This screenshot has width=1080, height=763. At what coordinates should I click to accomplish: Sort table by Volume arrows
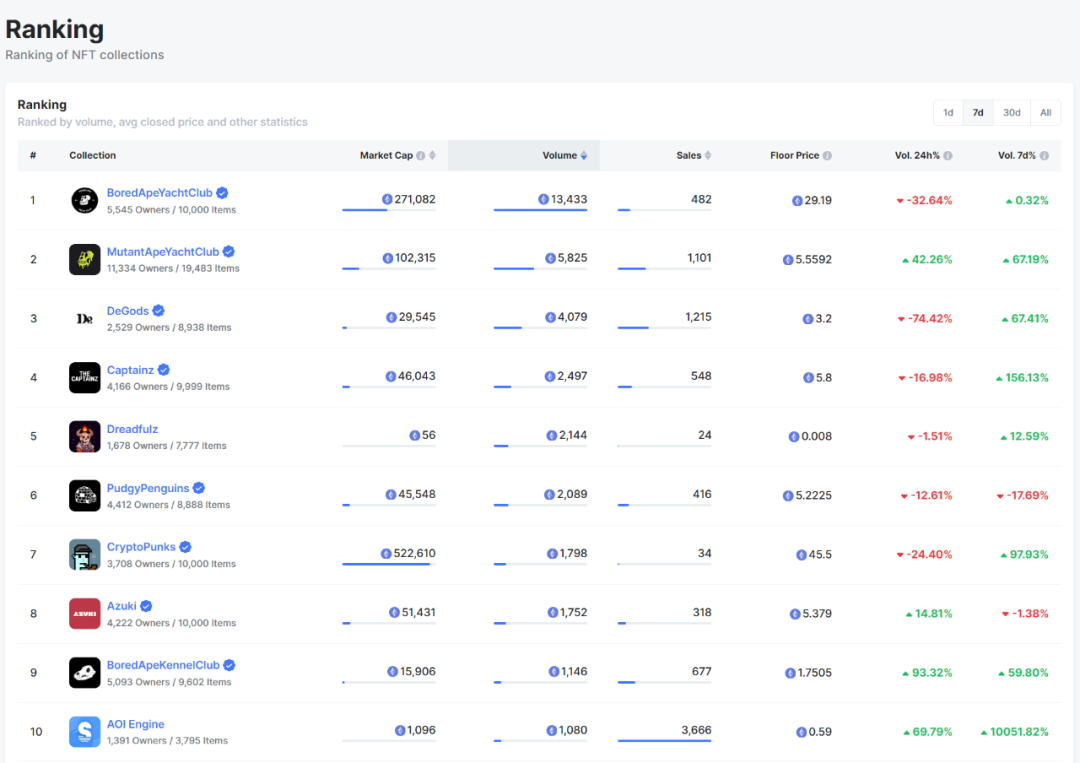(x=584, y=156)
